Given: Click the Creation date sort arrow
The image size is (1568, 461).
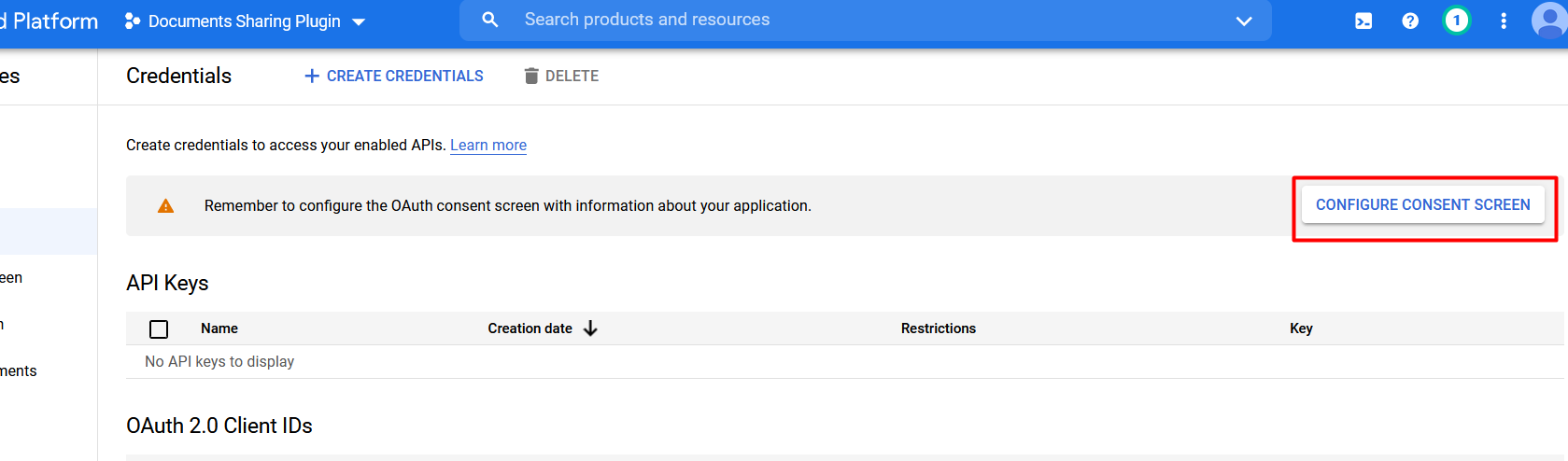Looking at the screenshot, I should (x=590, y=328).
